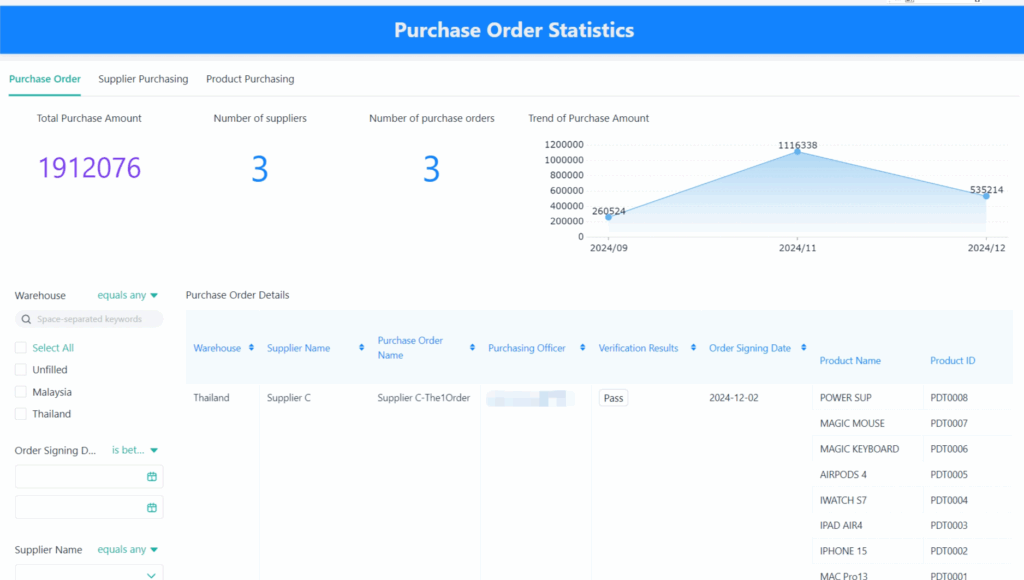Expand Order Signing Date 'is between' dropdown
The image size is (1024, 580).
135,451
